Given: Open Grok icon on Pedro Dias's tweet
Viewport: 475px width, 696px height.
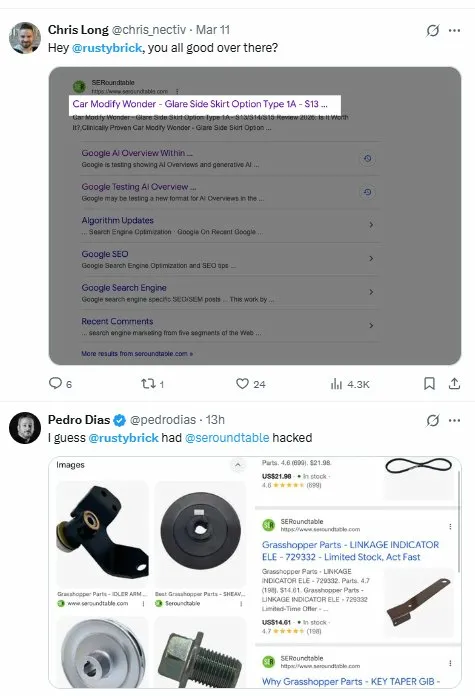Looking at the screenshot, I should point(432,420).
